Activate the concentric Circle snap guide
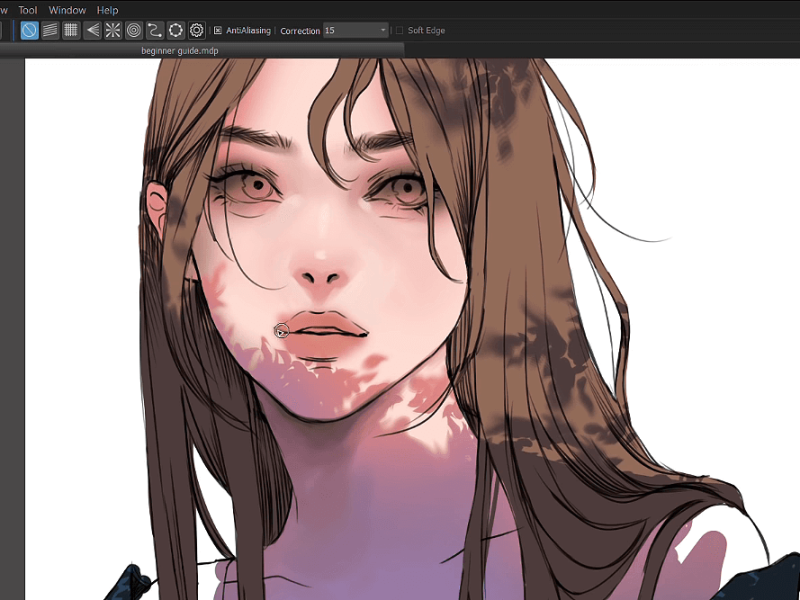The width and height of the screenshot is (800, 600). (134, 30)
